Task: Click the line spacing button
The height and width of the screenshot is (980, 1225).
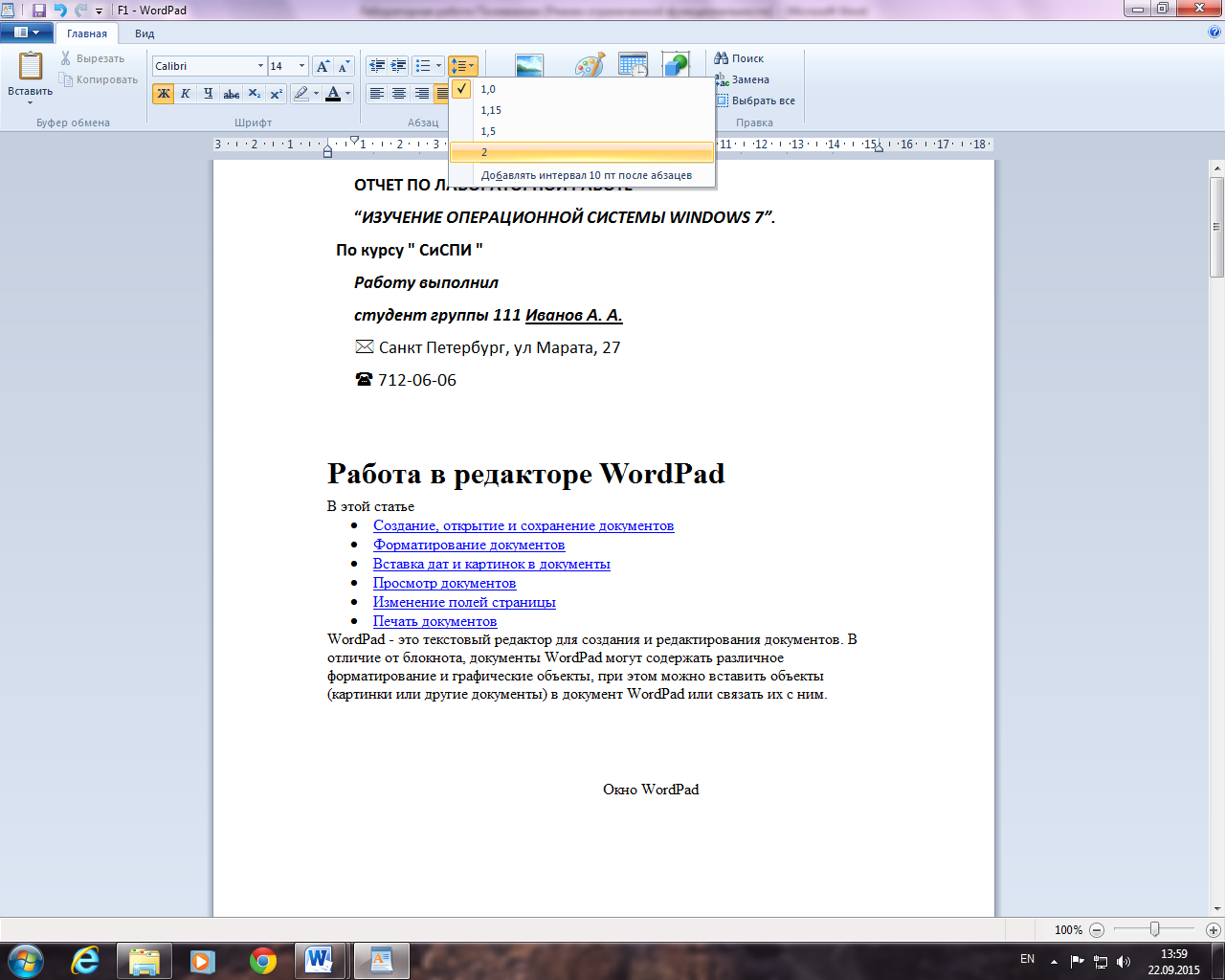Action: click(463, 66)
